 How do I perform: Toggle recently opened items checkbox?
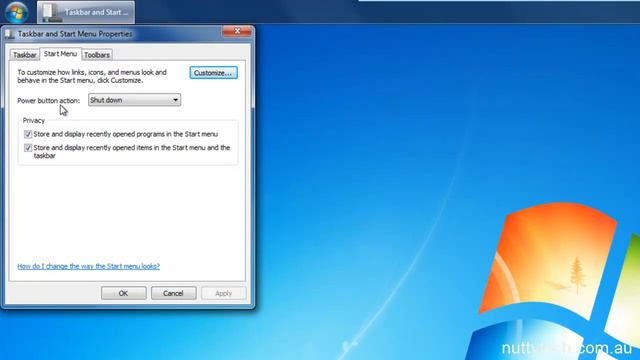(x=28, y=148)
